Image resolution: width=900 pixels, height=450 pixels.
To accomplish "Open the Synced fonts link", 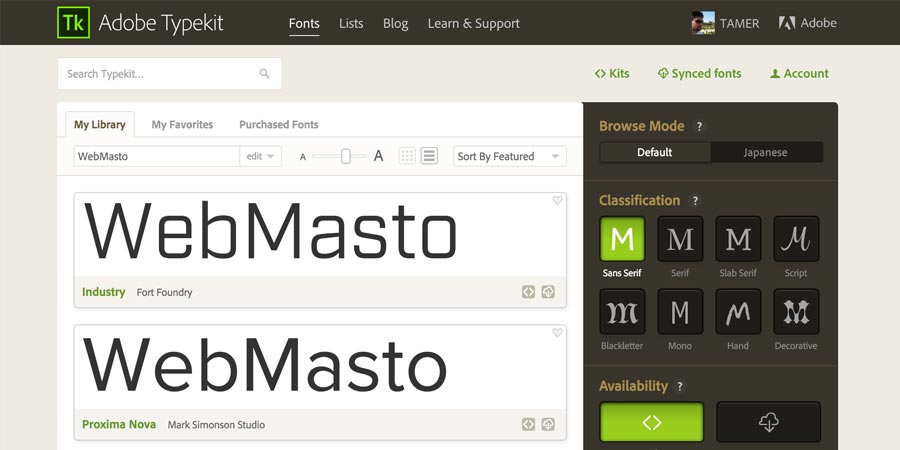I will click(699, 73).
